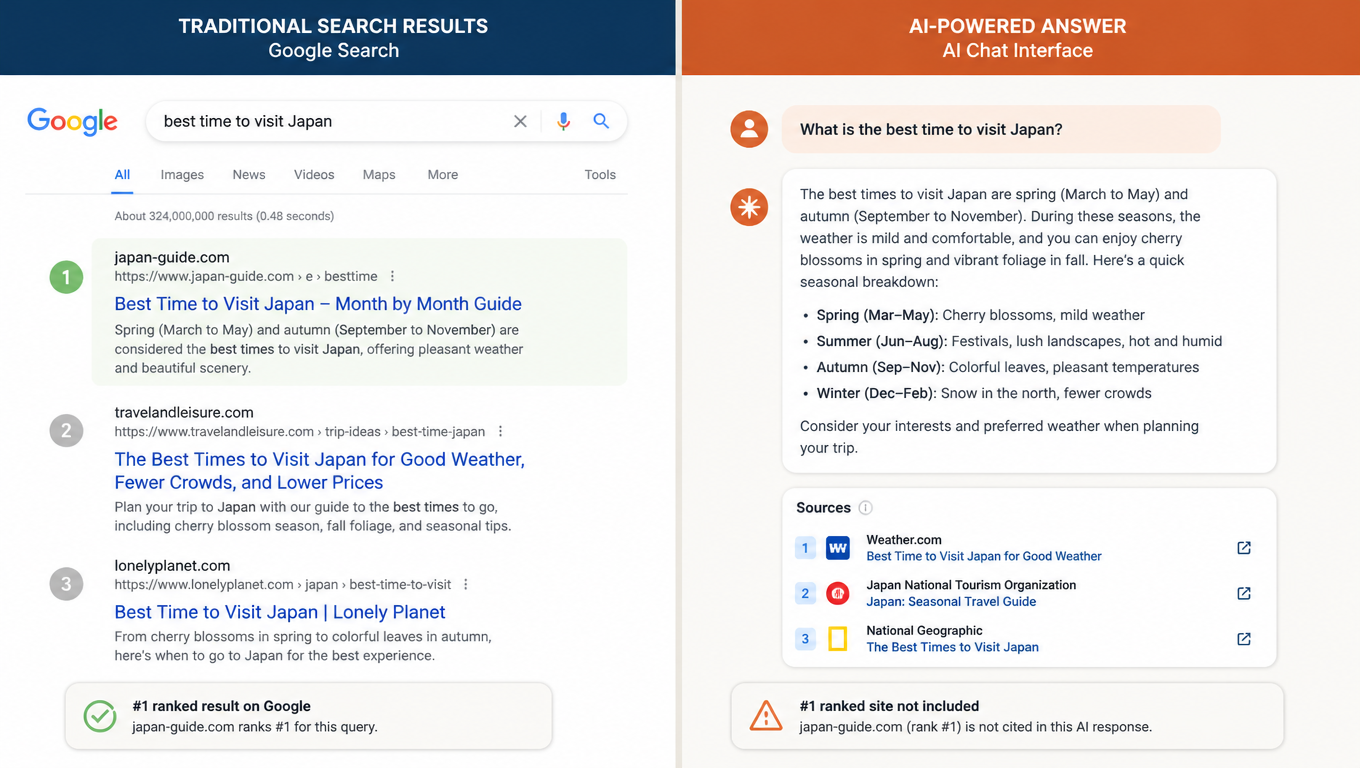The width and height of the screenshot is (1360, 768).
Task: Select the All search tab
Action: [122, 175]
